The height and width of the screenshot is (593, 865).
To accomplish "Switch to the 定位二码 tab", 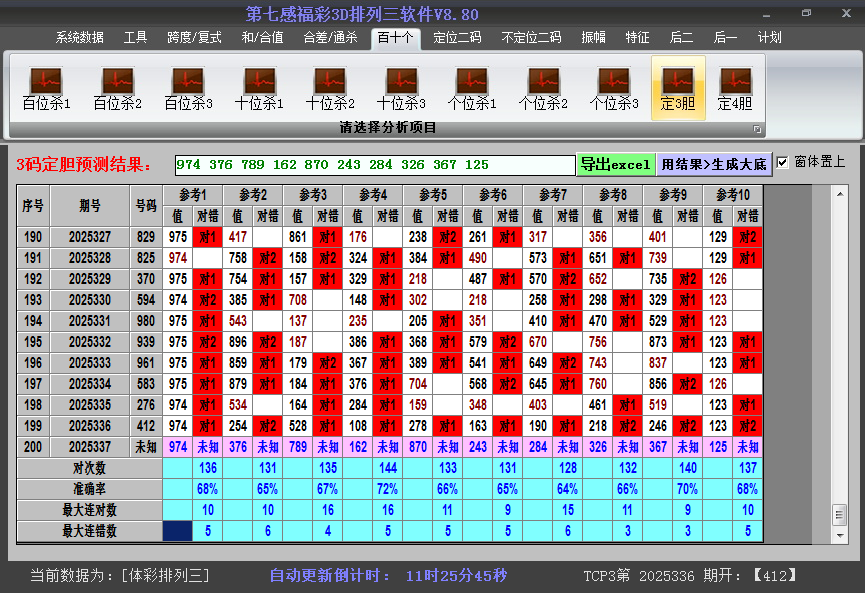I will (457, 37).
